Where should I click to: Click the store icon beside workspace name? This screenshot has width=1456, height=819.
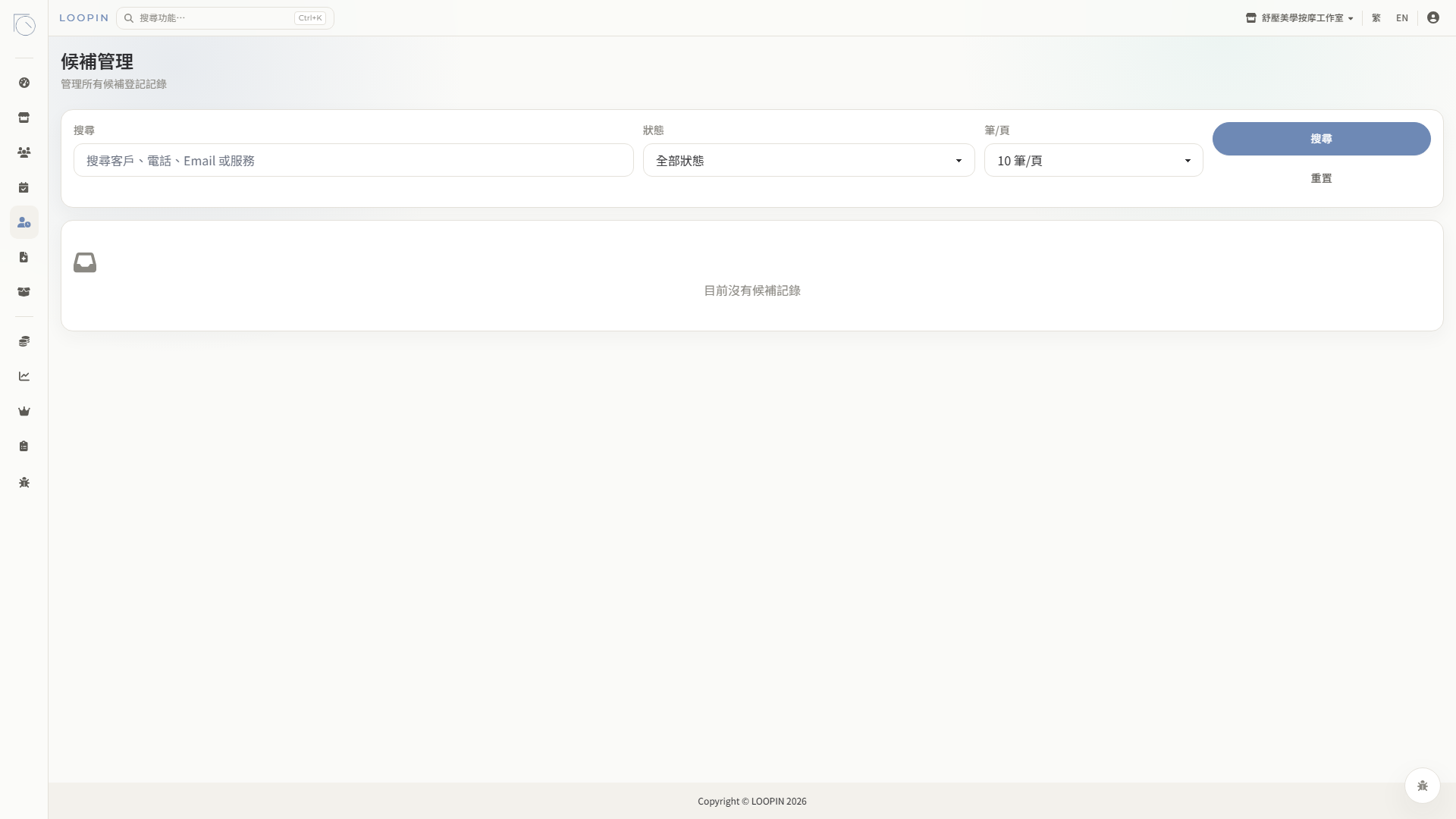[1251, 18]
